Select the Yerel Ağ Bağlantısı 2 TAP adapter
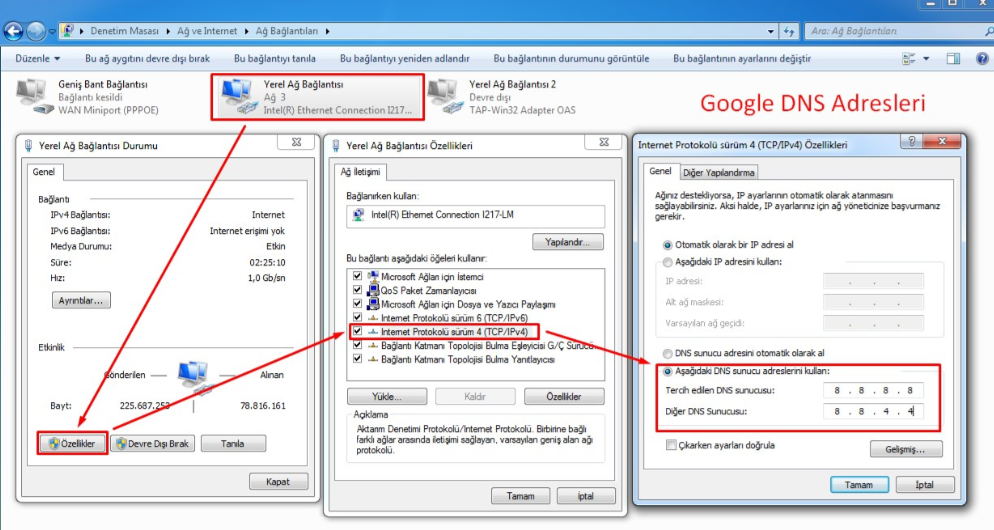 (x=444, y=96)
